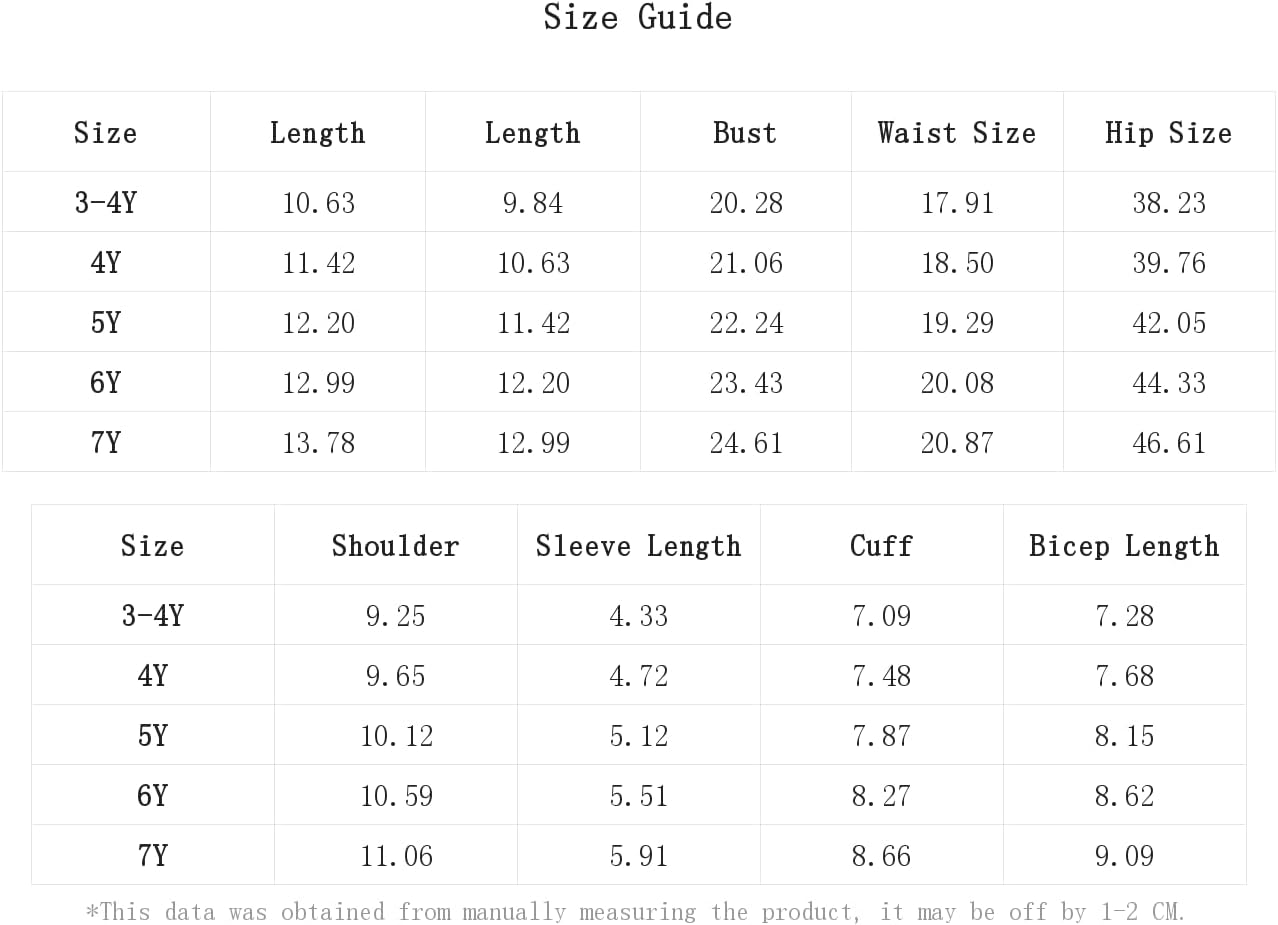Click the Cuff column header
Image resolution: width=1278 pixels, height=925 pixels.
click(881, 546)
